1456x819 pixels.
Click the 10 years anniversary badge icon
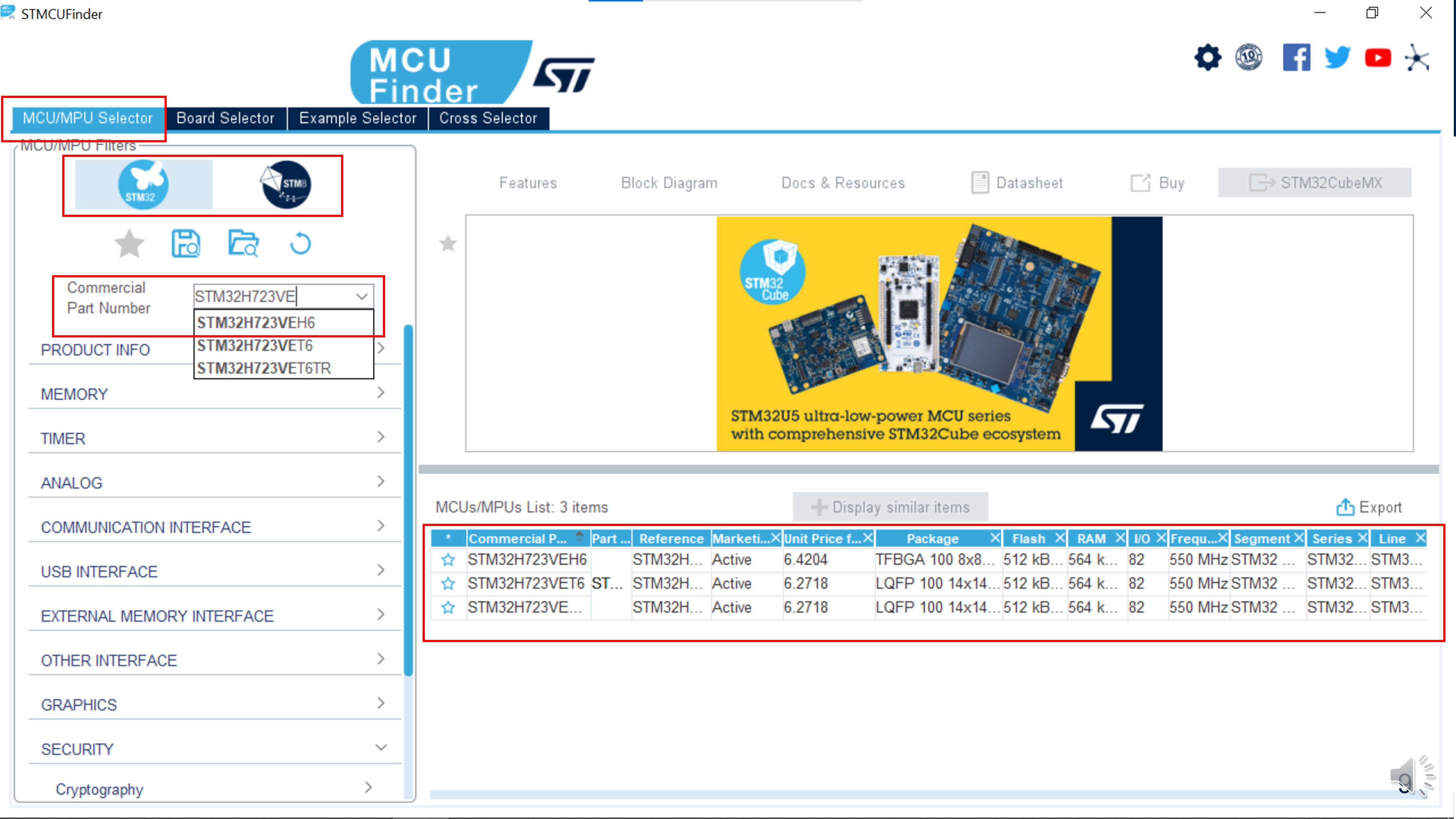click(1249, 58)
